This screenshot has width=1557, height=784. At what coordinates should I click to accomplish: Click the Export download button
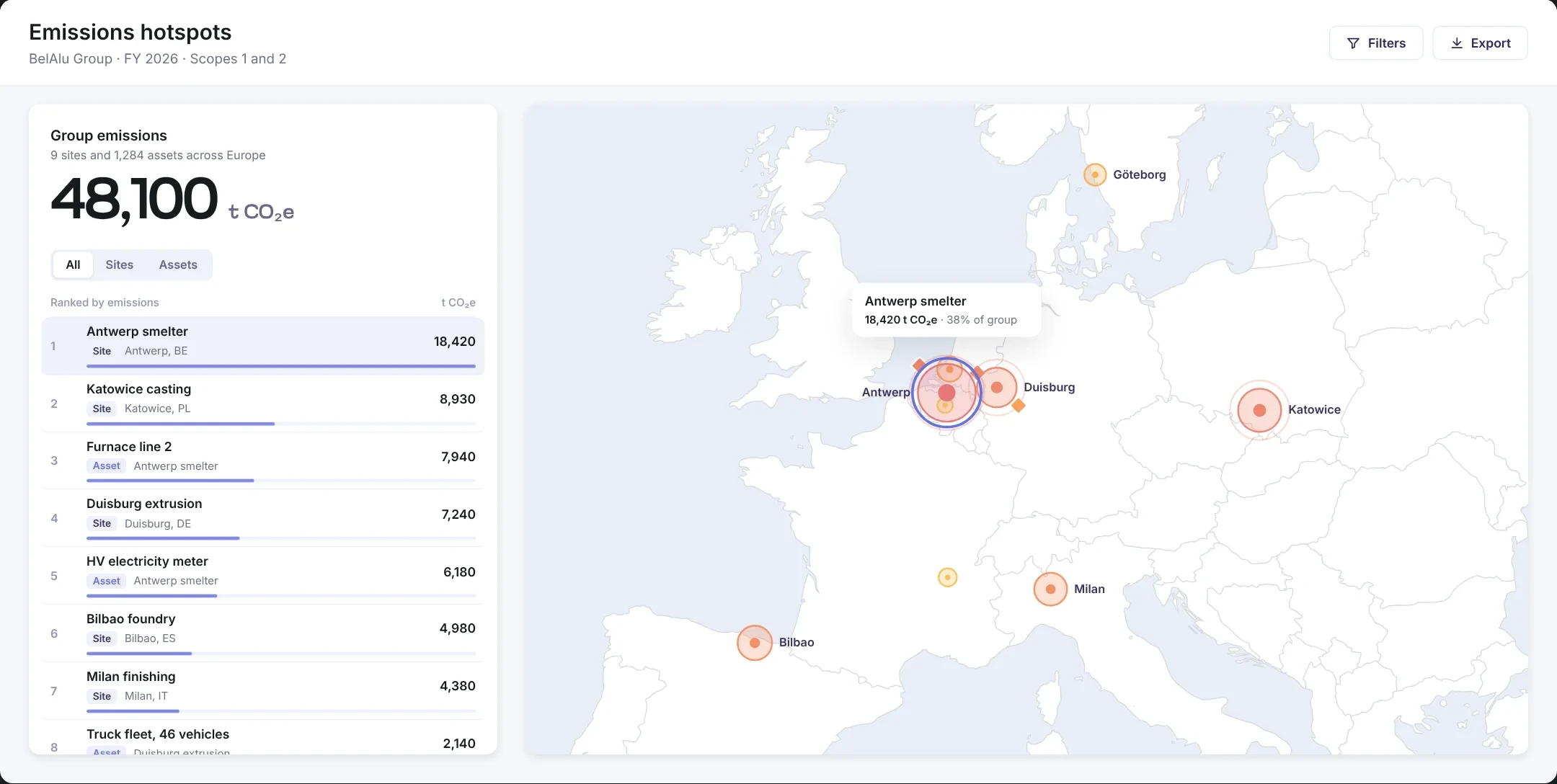pos(1480,43)
